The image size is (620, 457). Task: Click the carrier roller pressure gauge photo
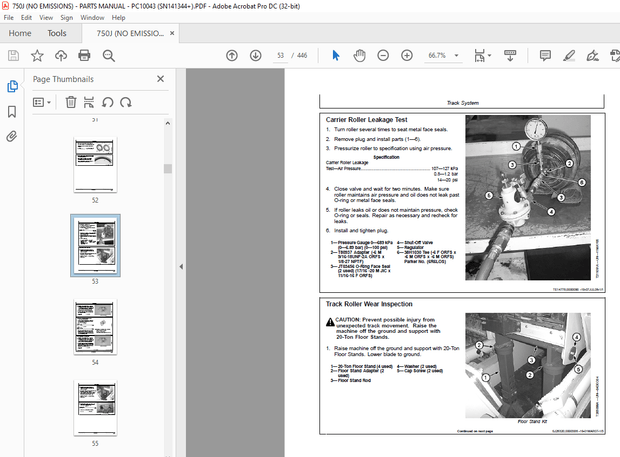pos(528,198)
